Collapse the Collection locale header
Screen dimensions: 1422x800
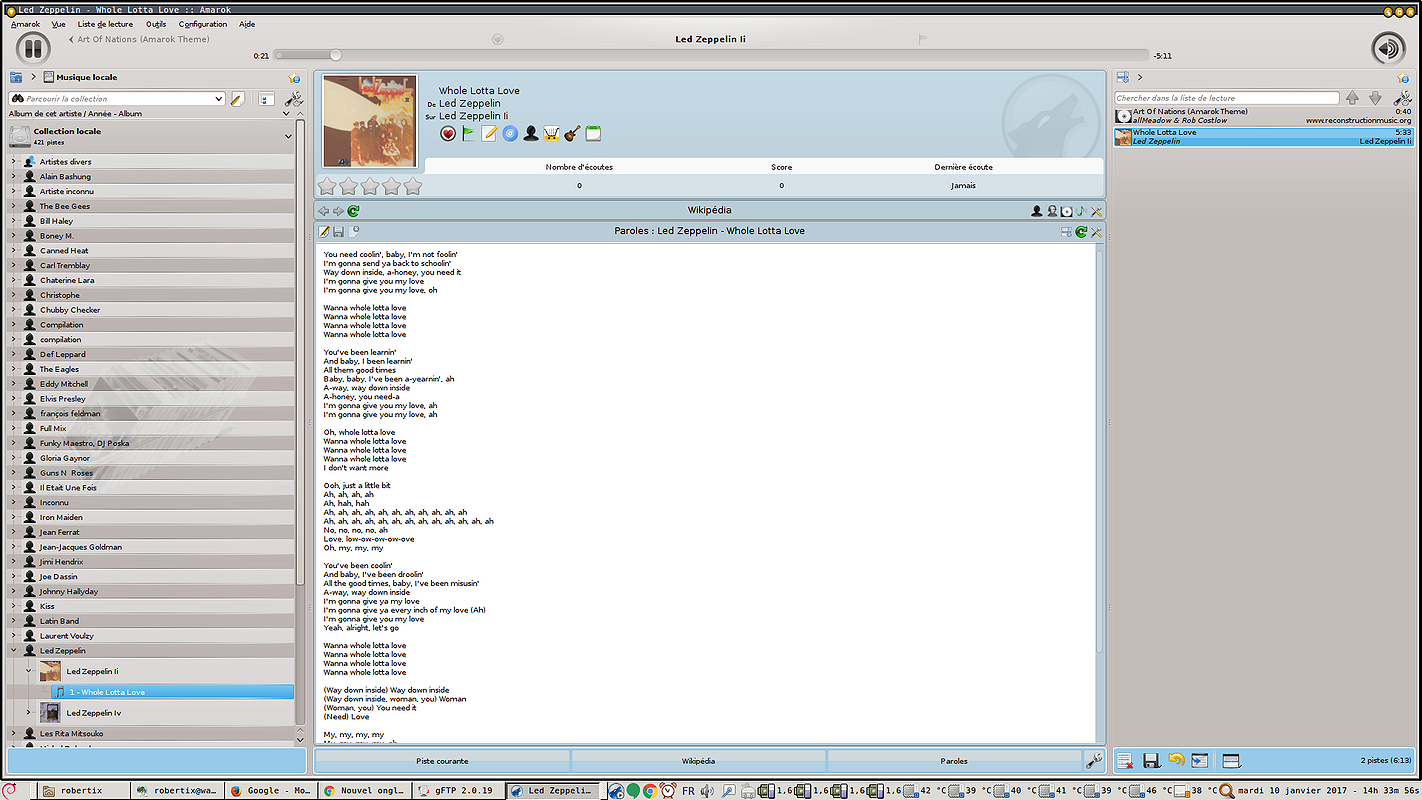[288, 136]
